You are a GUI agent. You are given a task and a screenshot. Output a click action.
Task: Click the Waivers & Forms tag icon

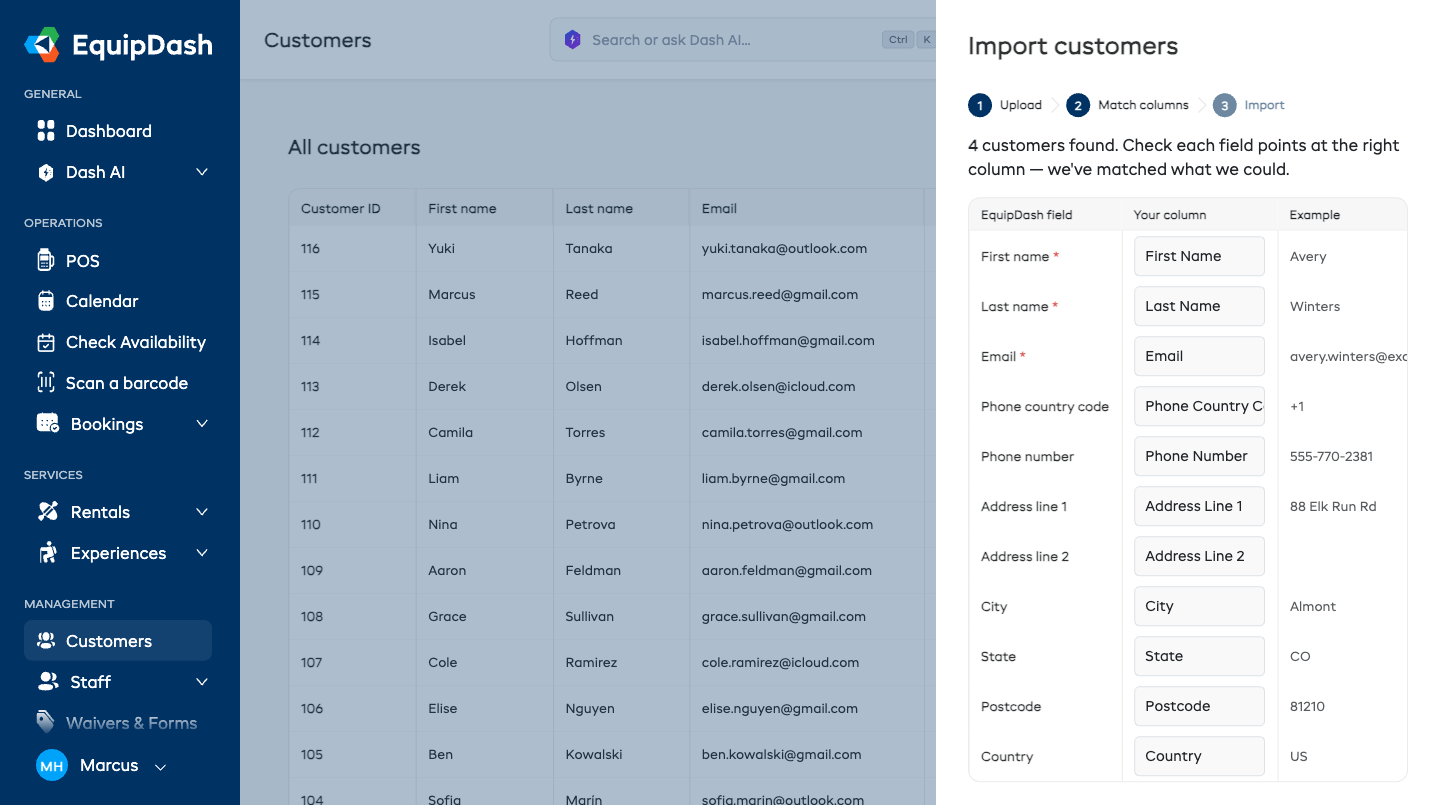pyautogui.click(x=46, y=722)
